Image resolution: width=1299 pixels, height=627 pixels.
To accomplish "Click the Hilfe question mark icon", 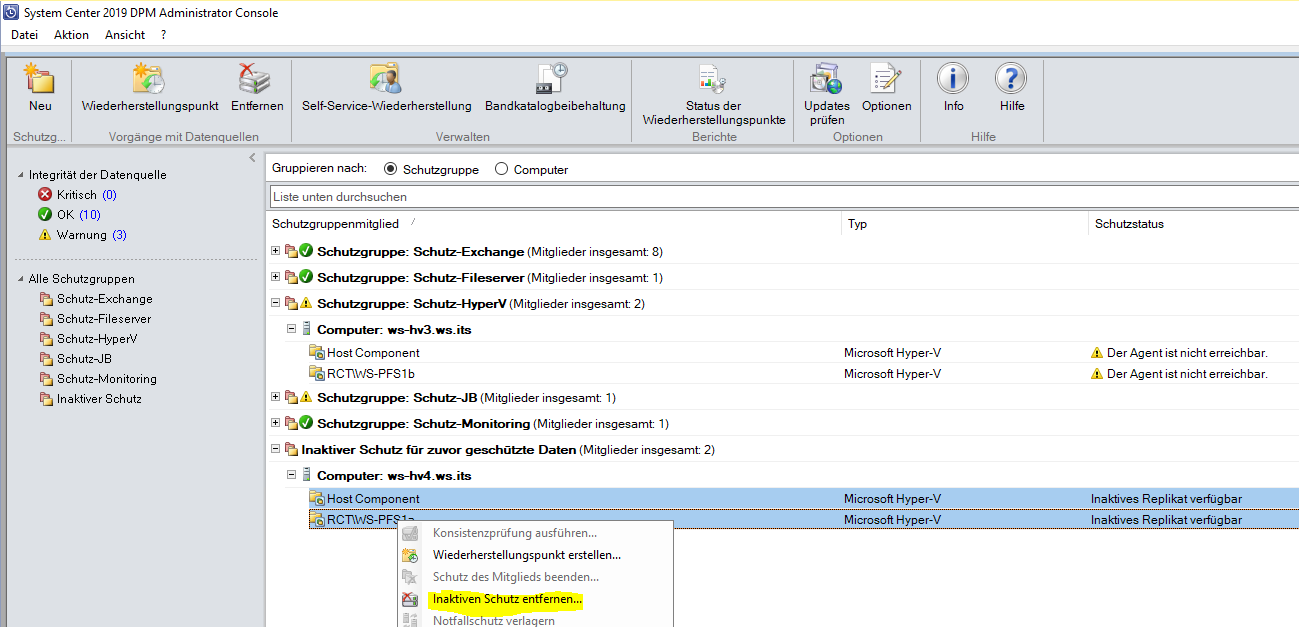I will click(x=1011, y=78).
